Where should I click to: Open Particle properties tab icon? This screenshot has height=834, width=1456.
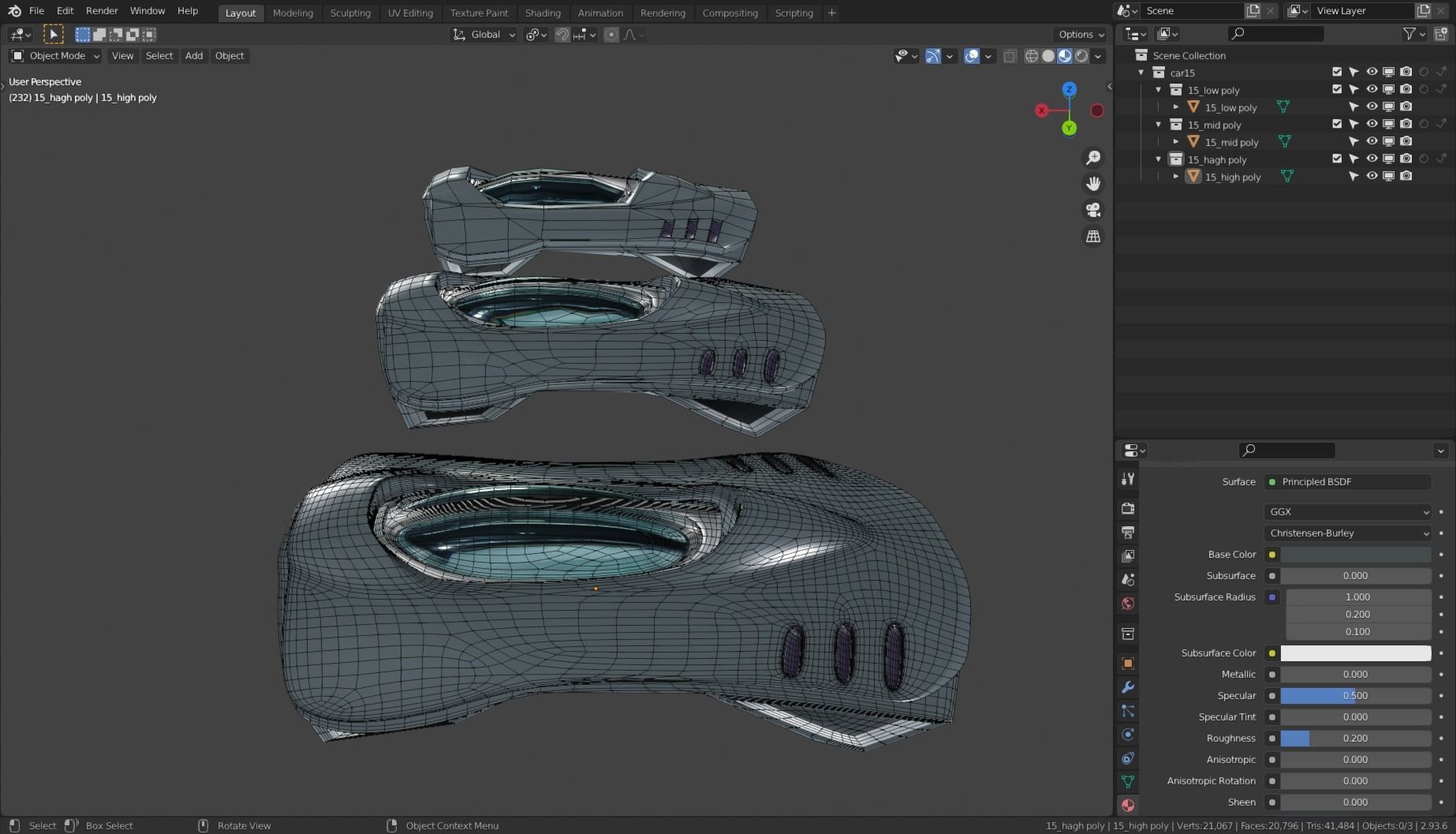click(1128, 711)
